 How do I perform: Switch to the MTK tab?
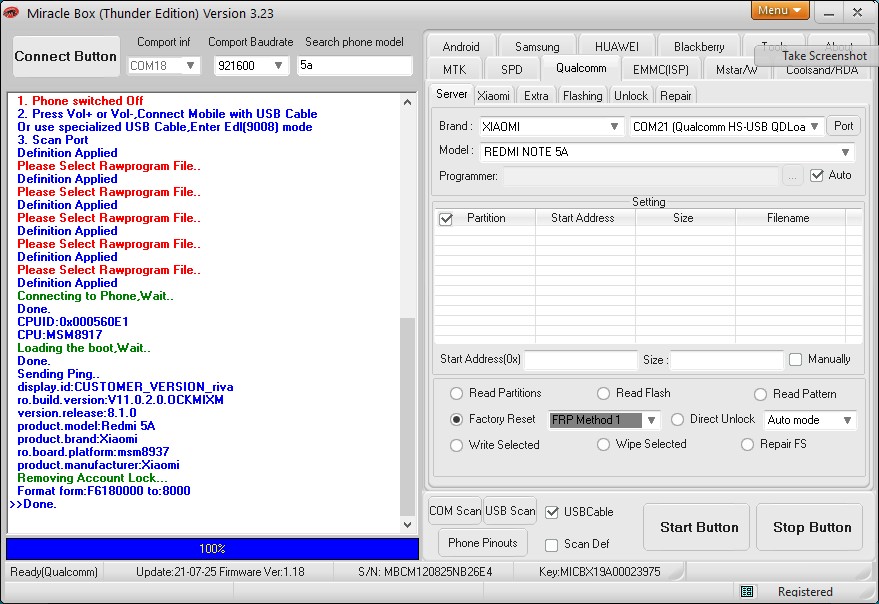pyautogui.click(x=454, y=70)
